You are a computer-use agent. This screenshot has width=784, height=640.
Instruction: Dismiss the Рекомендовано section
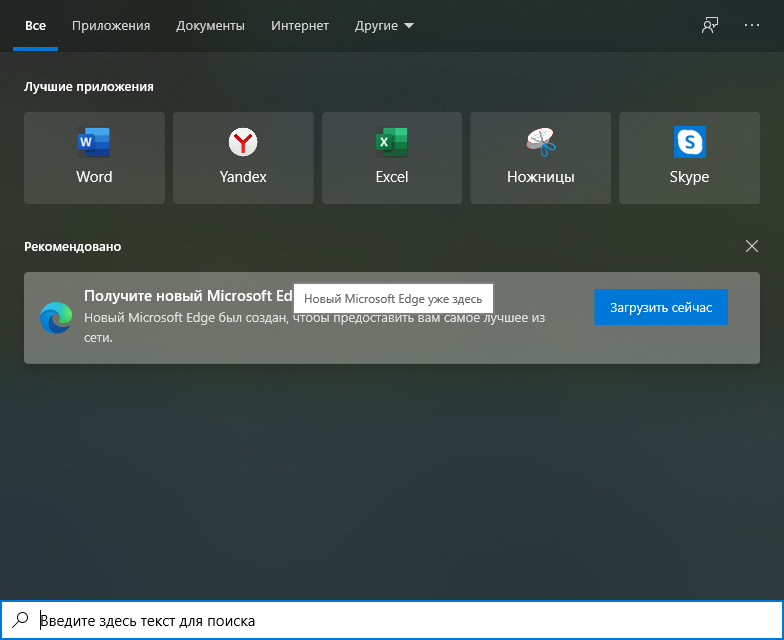click(752, 246)
